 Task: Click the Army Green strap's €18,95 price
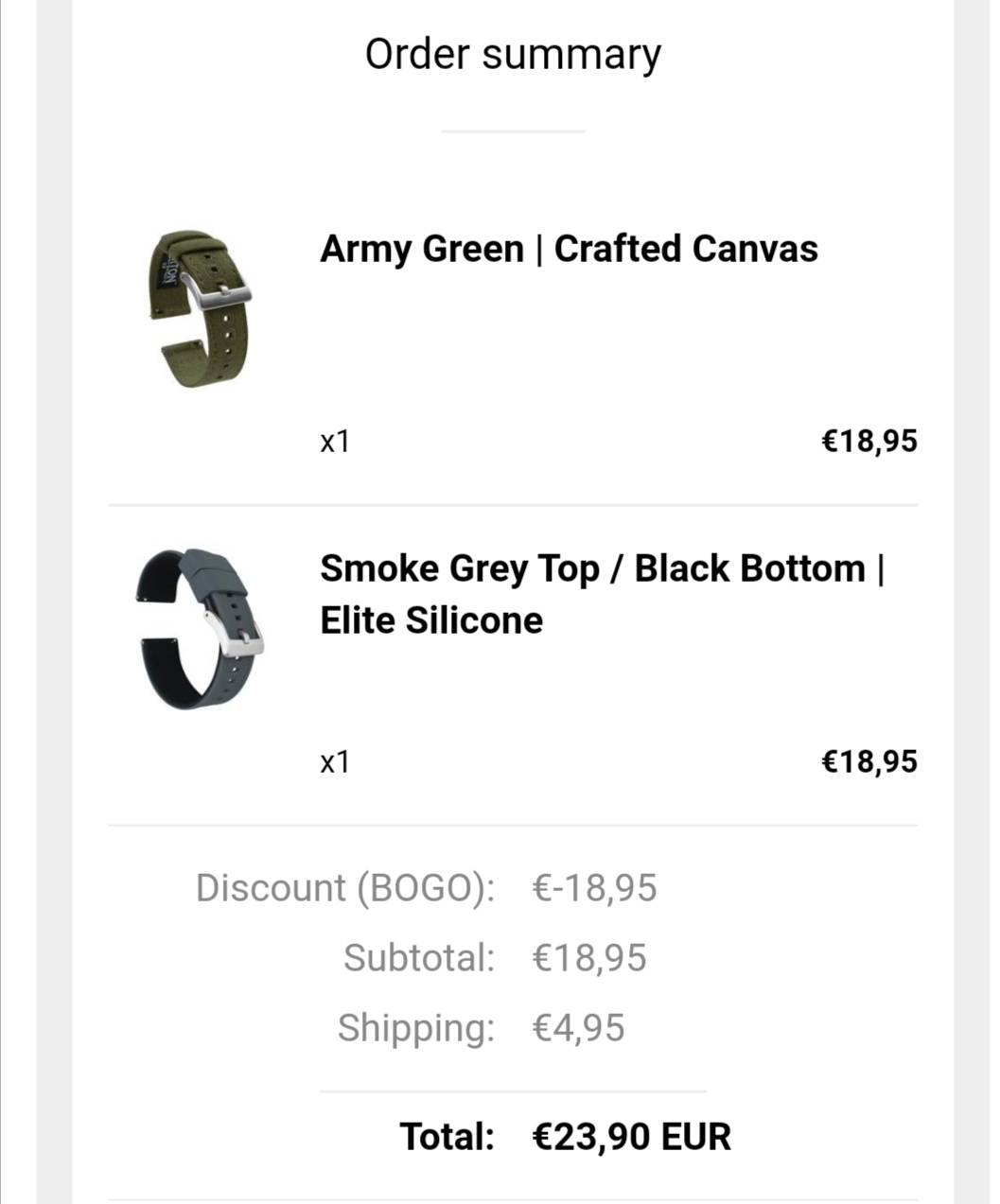pyautogui.click(x=868, y=441)
